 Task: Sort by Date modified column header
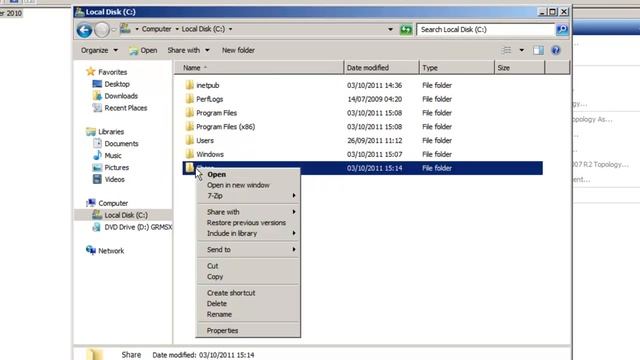(x=382, y=68)
